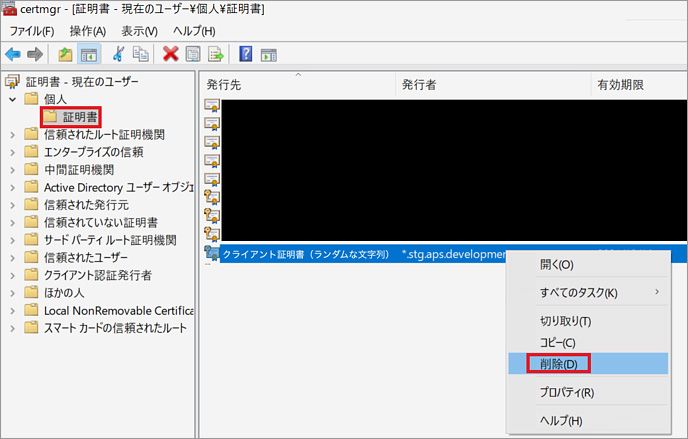Expand the Active Directory ユーザー オブジェクト node
This screenshot has height=439, width=688.
(13, 187)
